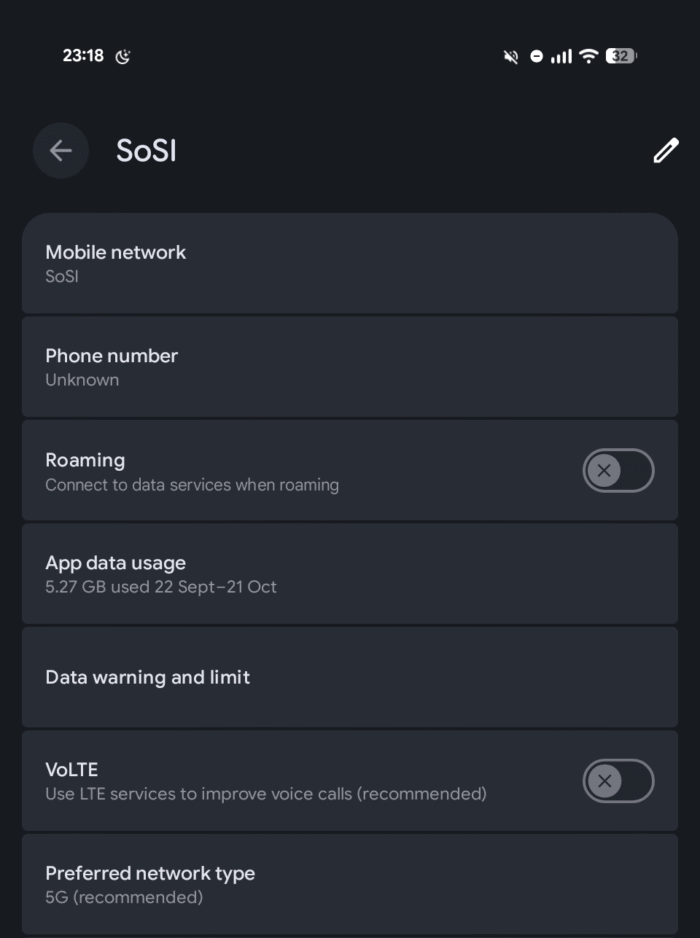Tap the back arrow button
700x938 pixels.
click(61, 151)
